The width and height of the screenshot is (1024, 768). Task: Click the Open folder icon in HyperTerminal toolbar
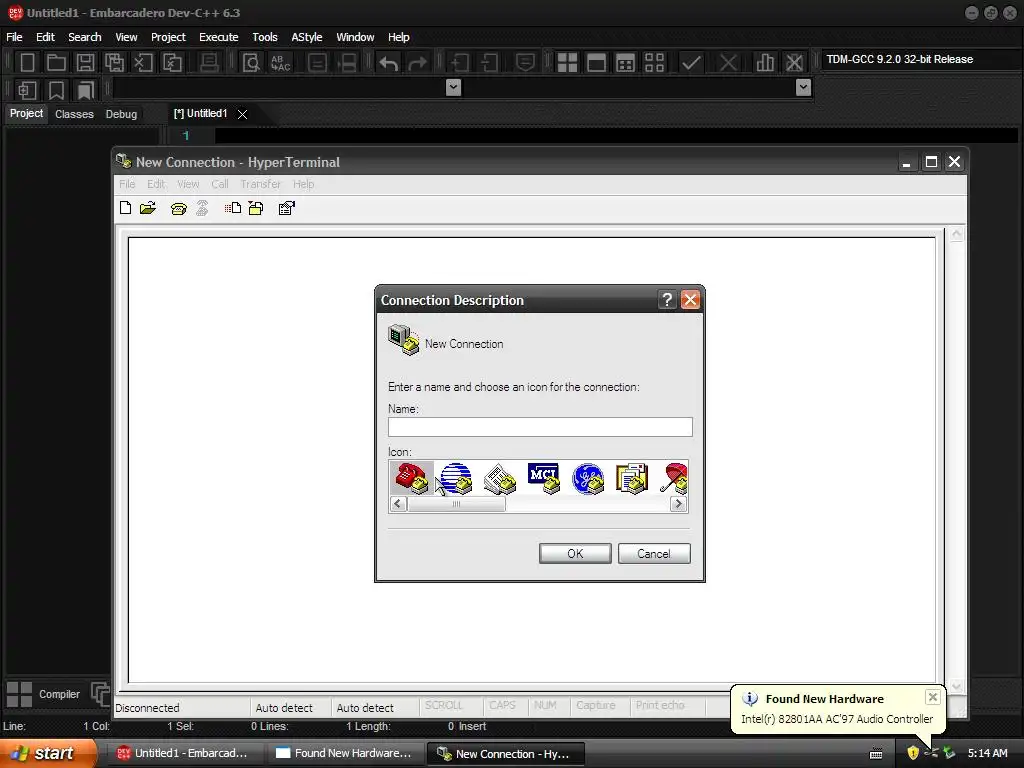[x=148, y=208]
